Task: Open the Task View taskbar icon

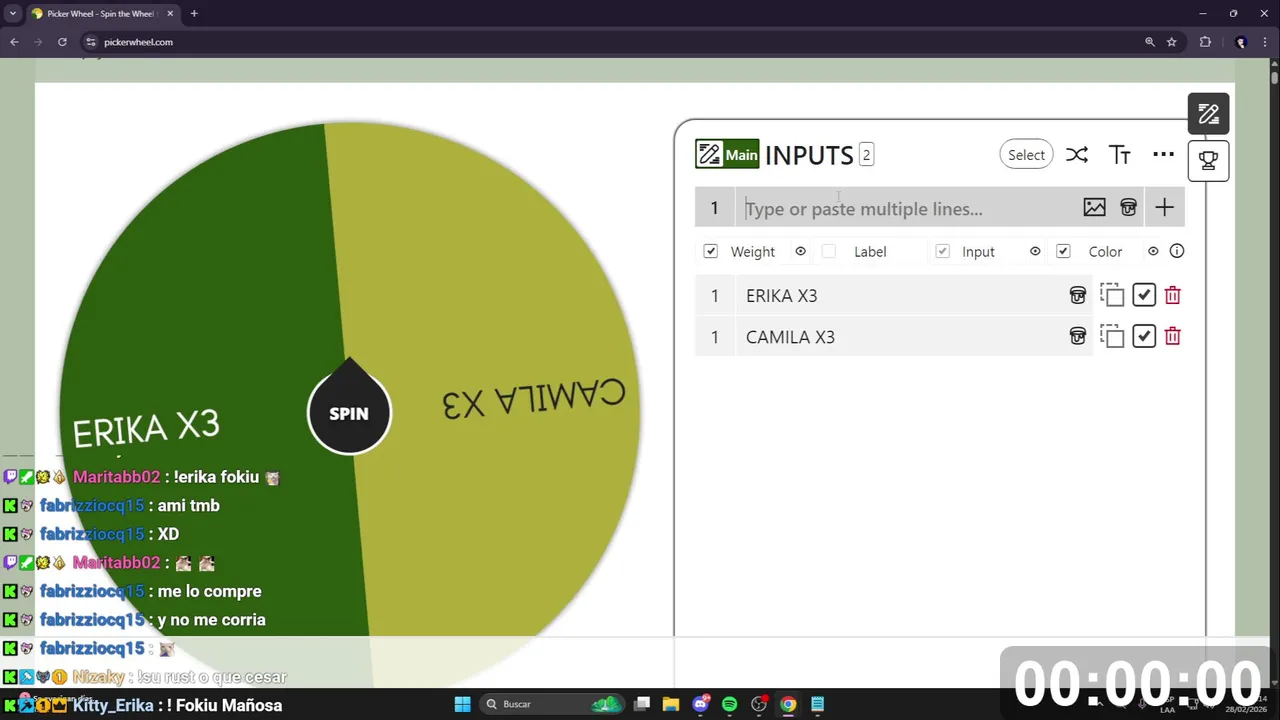Action: click(642, 704)
